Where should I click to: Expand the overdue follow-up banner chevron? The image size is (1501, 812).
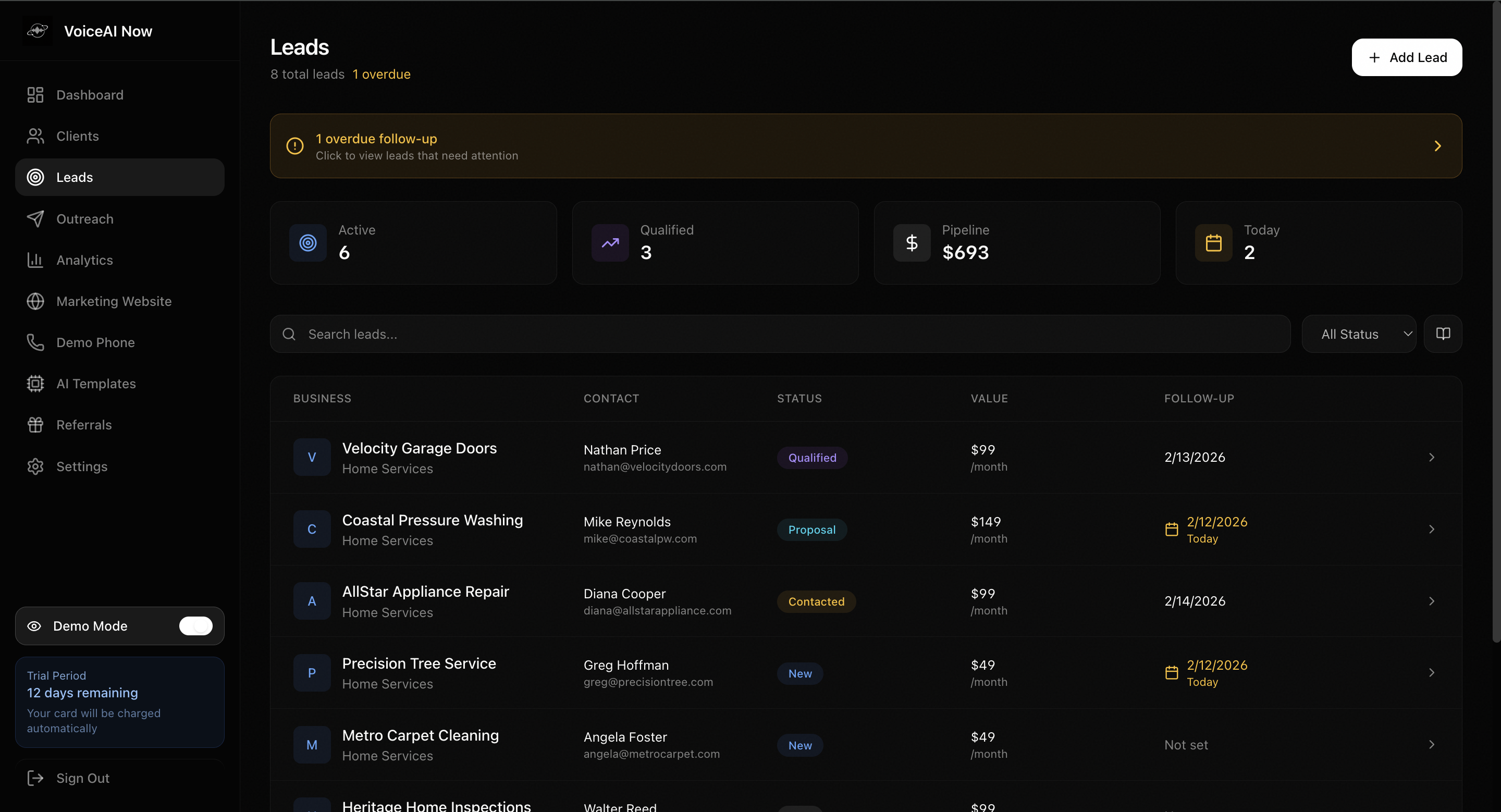tap(1437, 146)
